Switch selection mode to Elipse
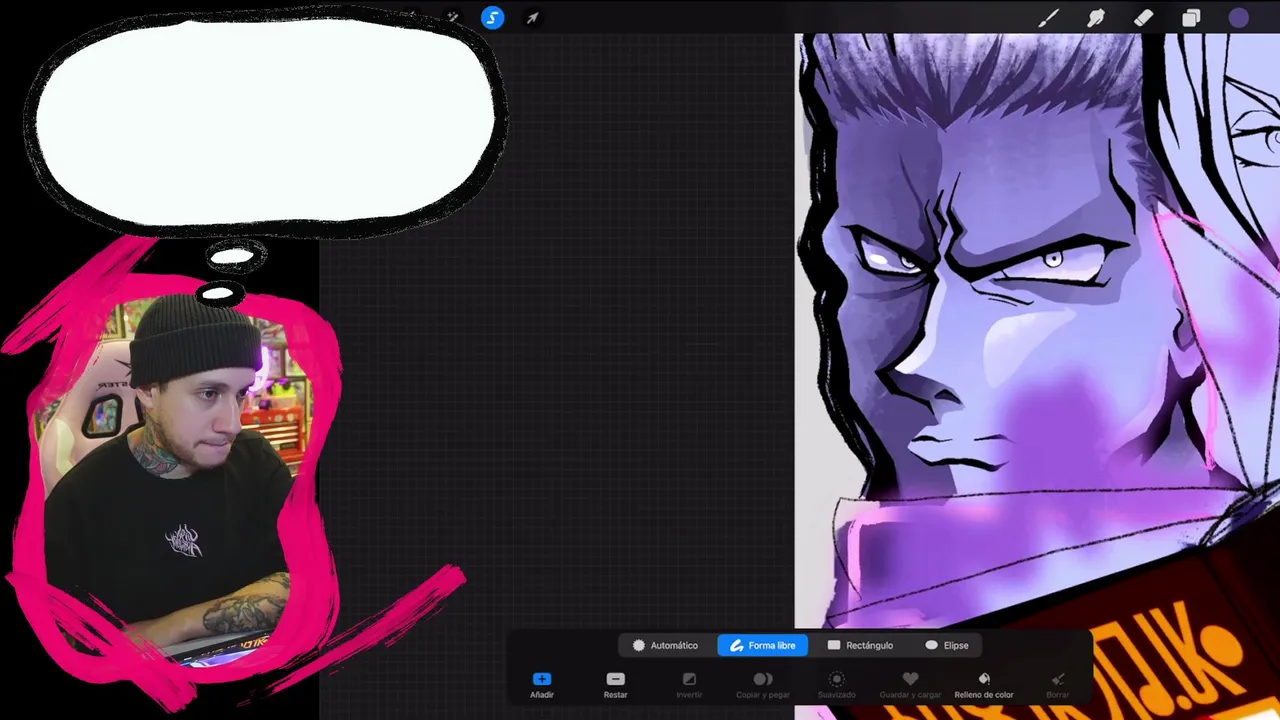The width and height of the screenshot is (1280, 720). click(x=947, y=645)
